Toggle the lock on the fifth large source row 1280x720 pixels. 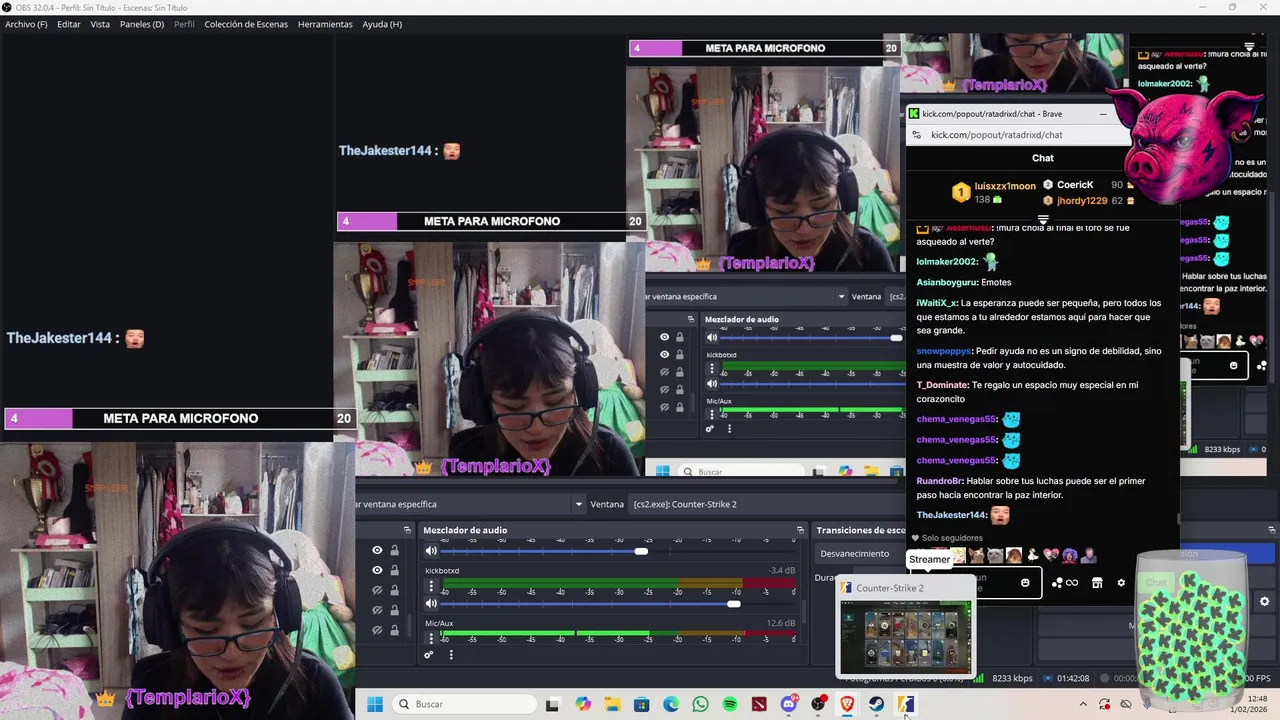coord(394,630)
